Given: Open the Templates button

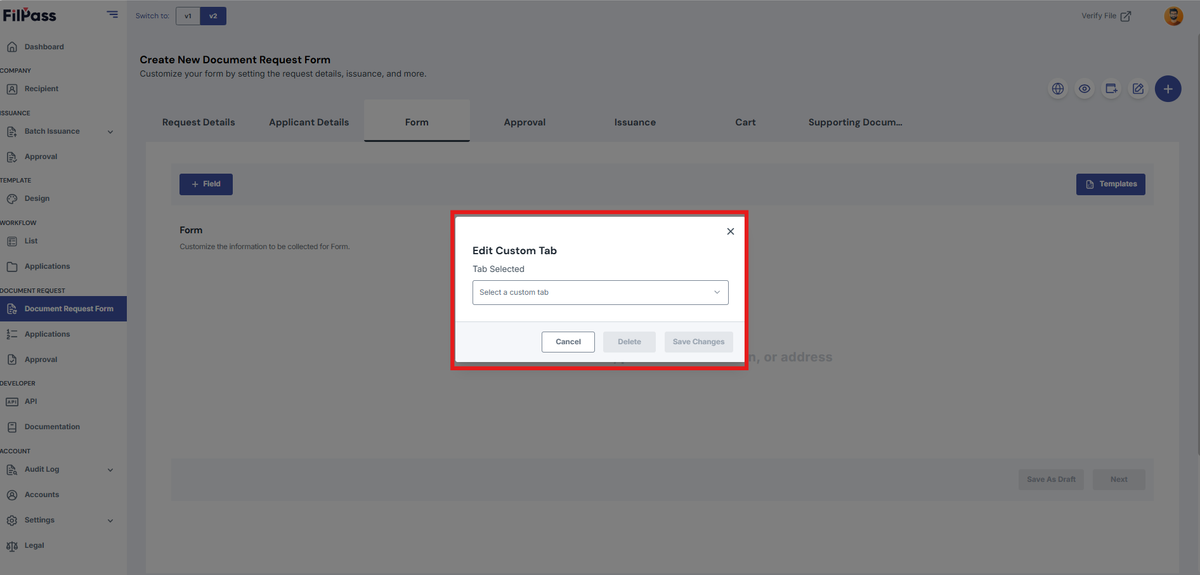Looking at the screenshot, I should coord(1111,184).
